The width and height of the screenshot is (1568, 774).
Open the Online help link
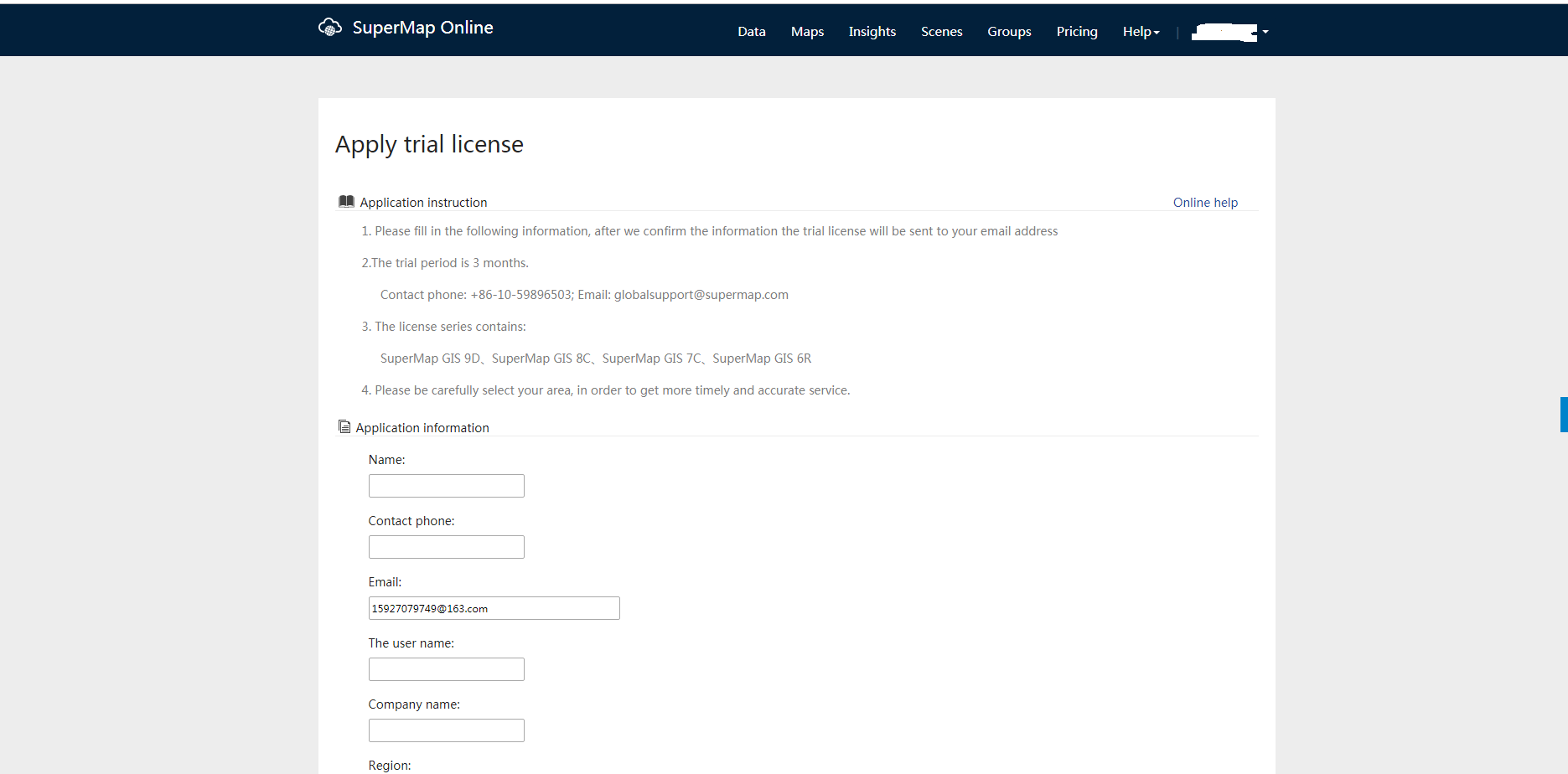click(1205, 203)
